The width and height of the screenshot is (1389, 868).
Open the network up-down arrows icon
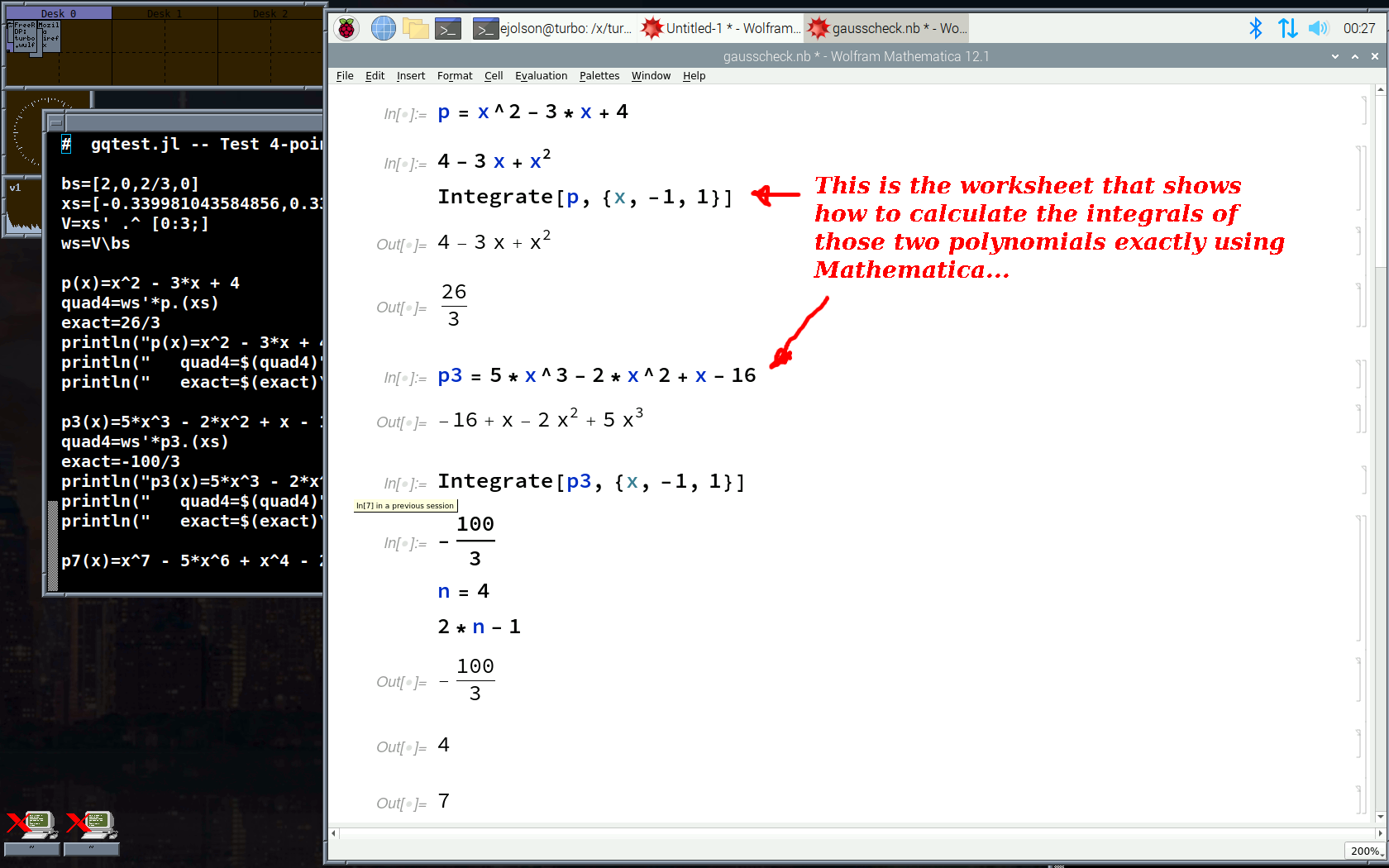pos(1287,28)
